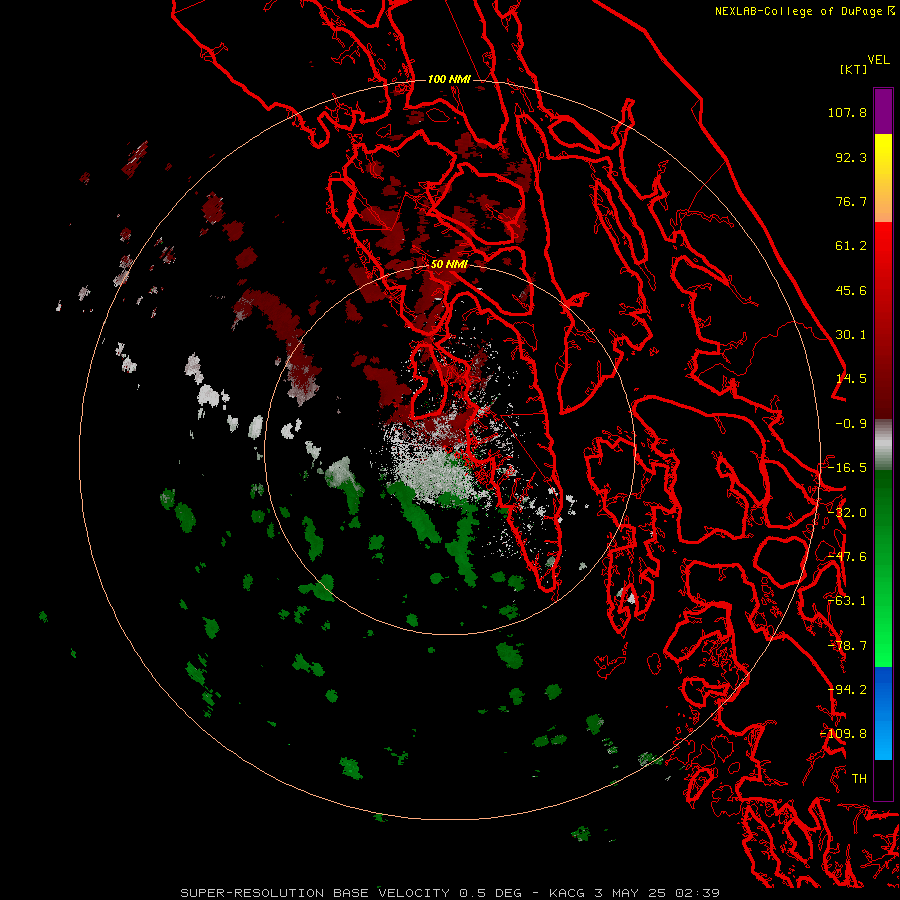The image size is (900, 900).
Task: Click the -47.6 scale value
Action: pos(847,557)
